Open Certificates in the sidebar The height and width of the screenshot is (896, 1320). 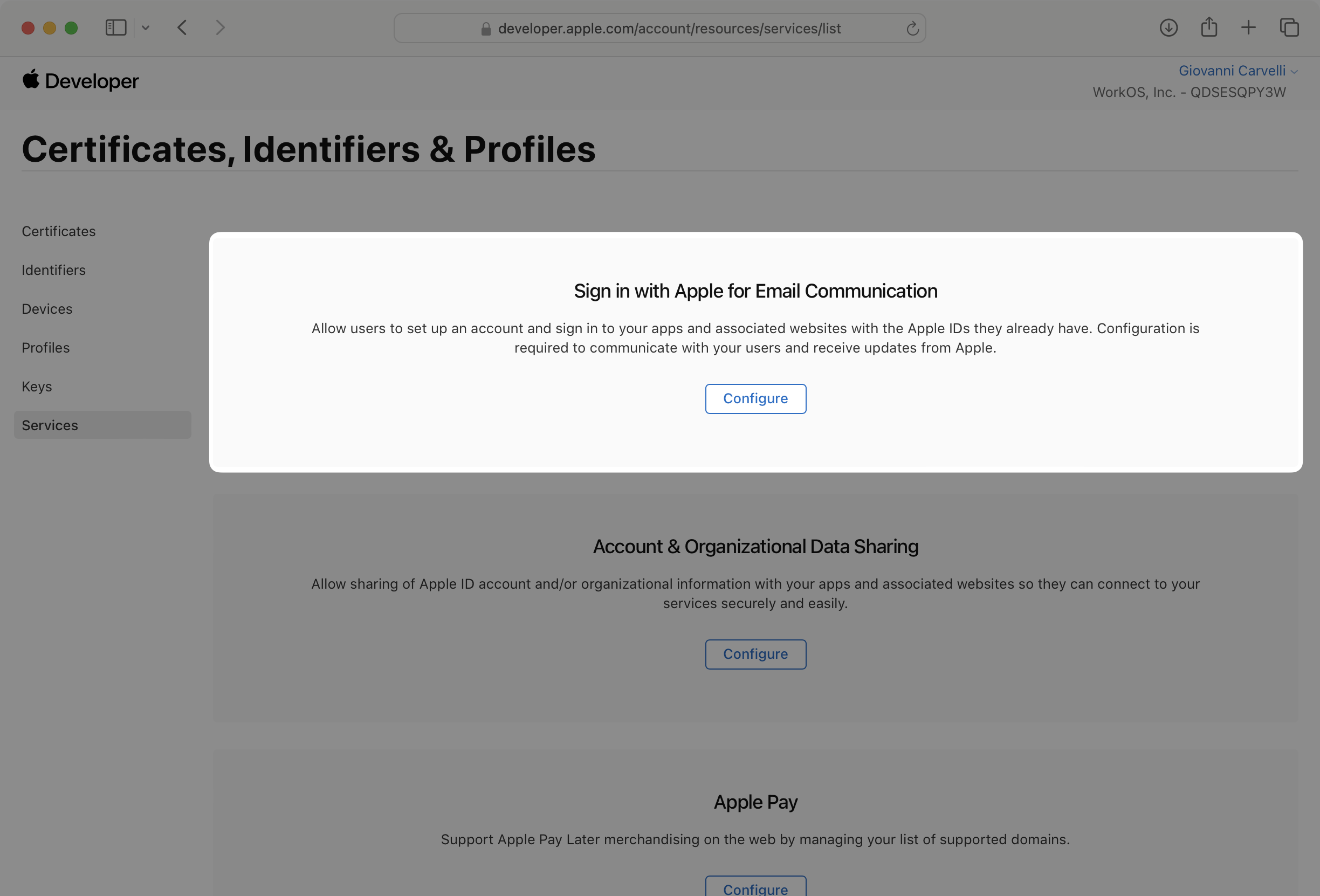pyautogui.click(x=58, y=231)
